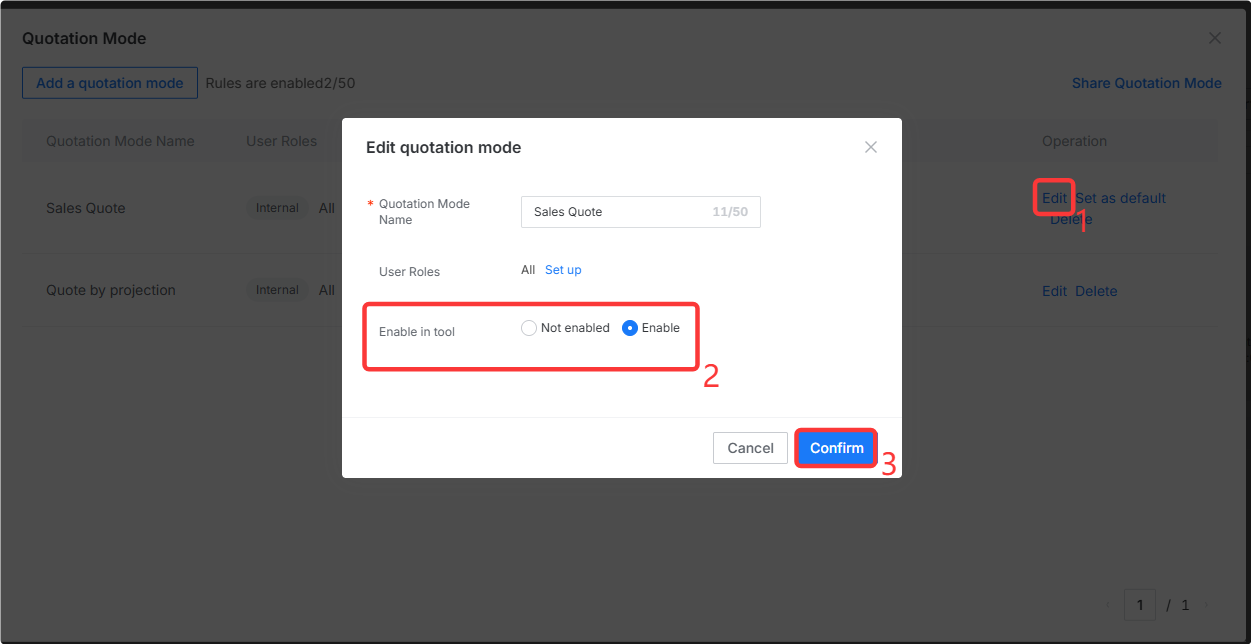Delete the Sales Quote mode
Viewport: 1251px width, 644px height.
(x=1071, y=219)
